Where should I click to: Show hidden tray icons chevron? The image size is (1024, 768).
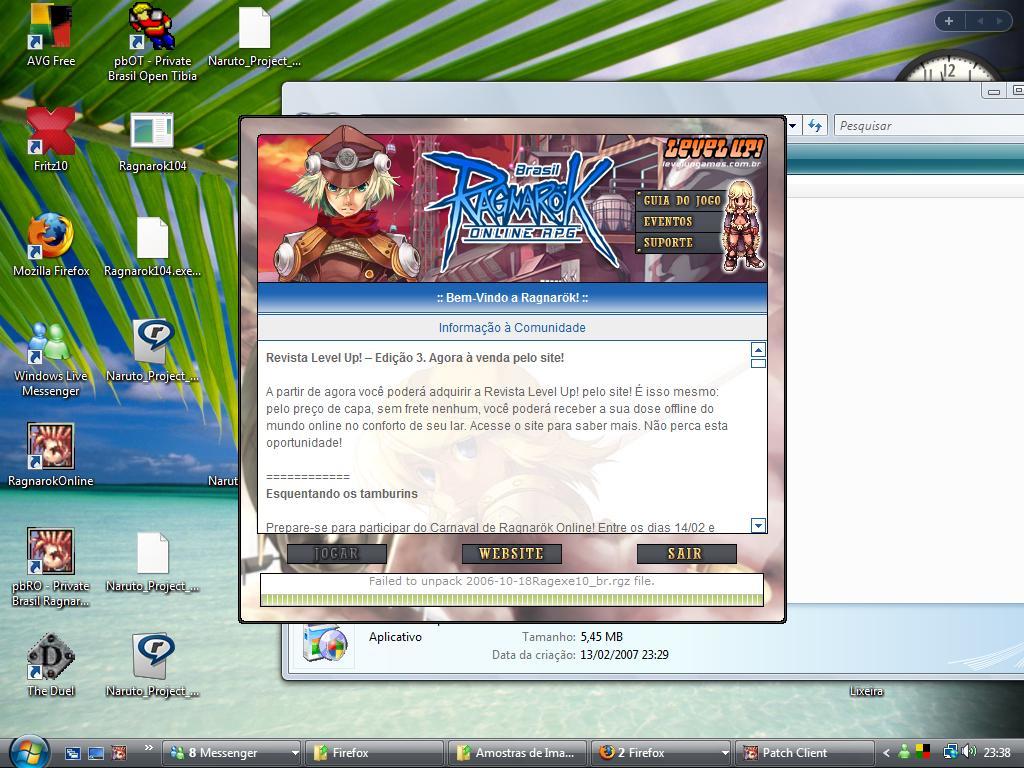click(x=886, y=753)
